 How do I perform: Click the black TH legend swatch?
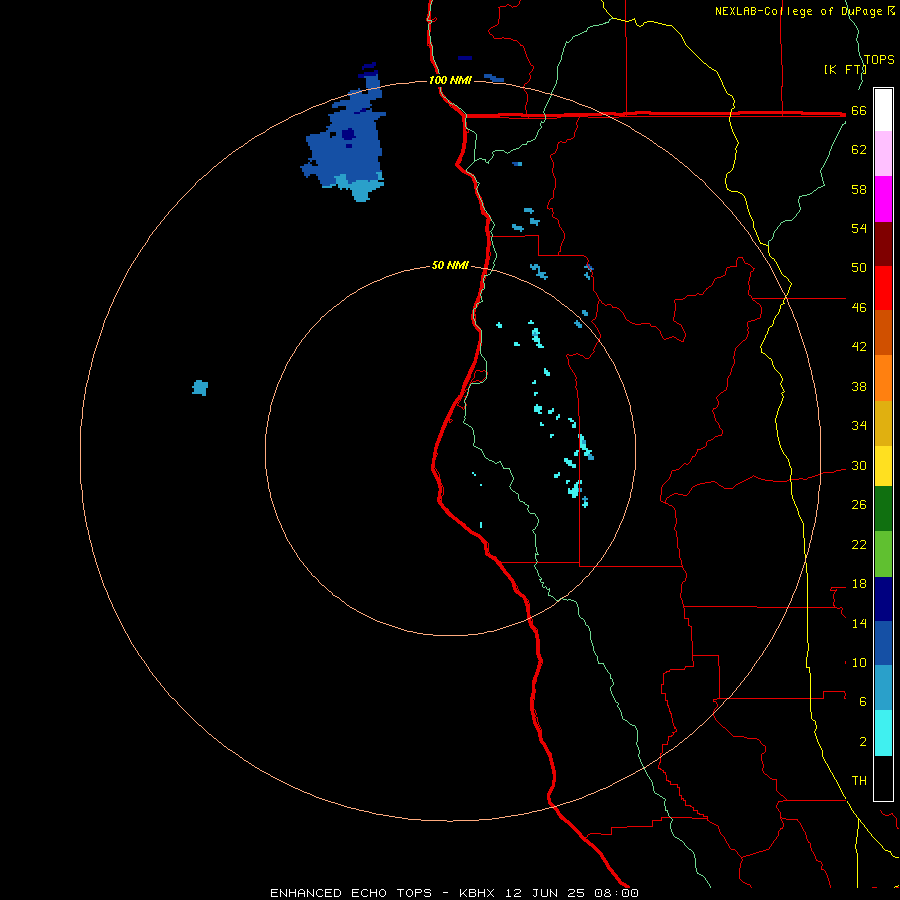pos(883,778)
